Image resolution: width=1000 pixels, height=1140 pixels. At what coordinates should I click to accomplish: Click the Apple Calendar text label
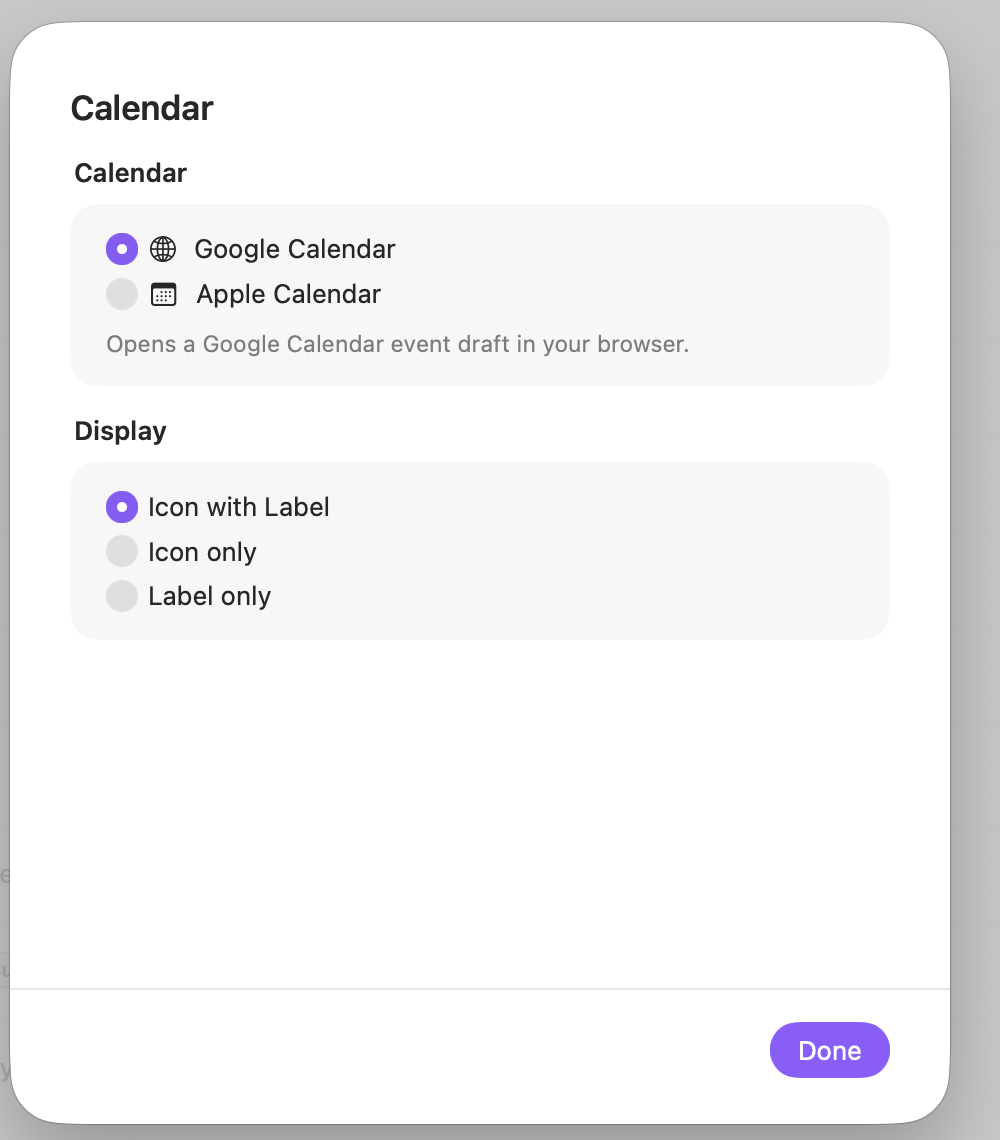[289, 294]
